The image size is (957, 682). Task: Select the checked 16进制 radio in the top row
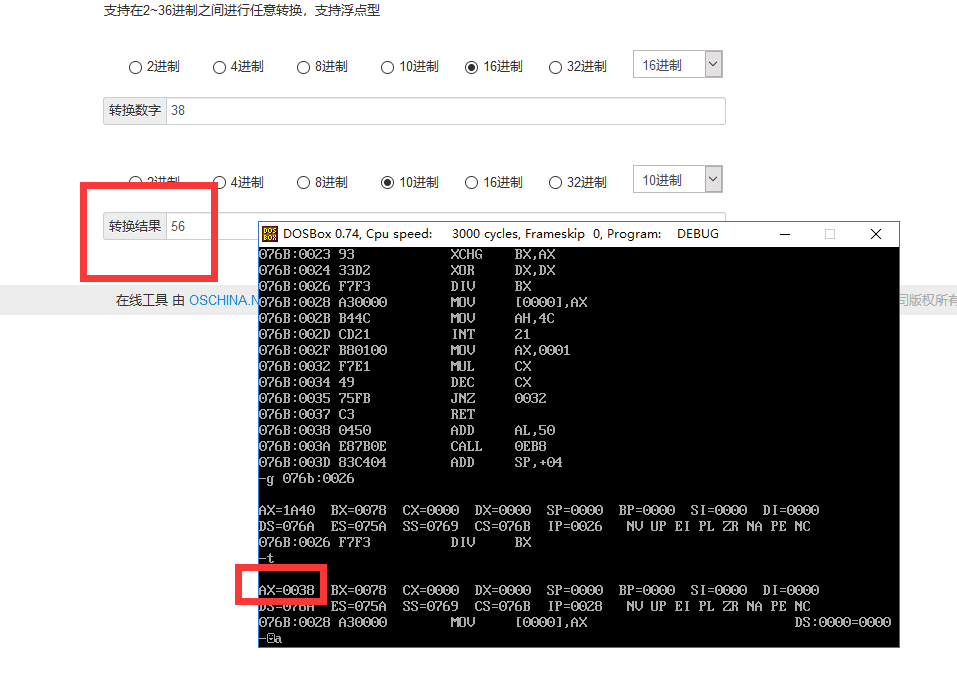point(471,67)
